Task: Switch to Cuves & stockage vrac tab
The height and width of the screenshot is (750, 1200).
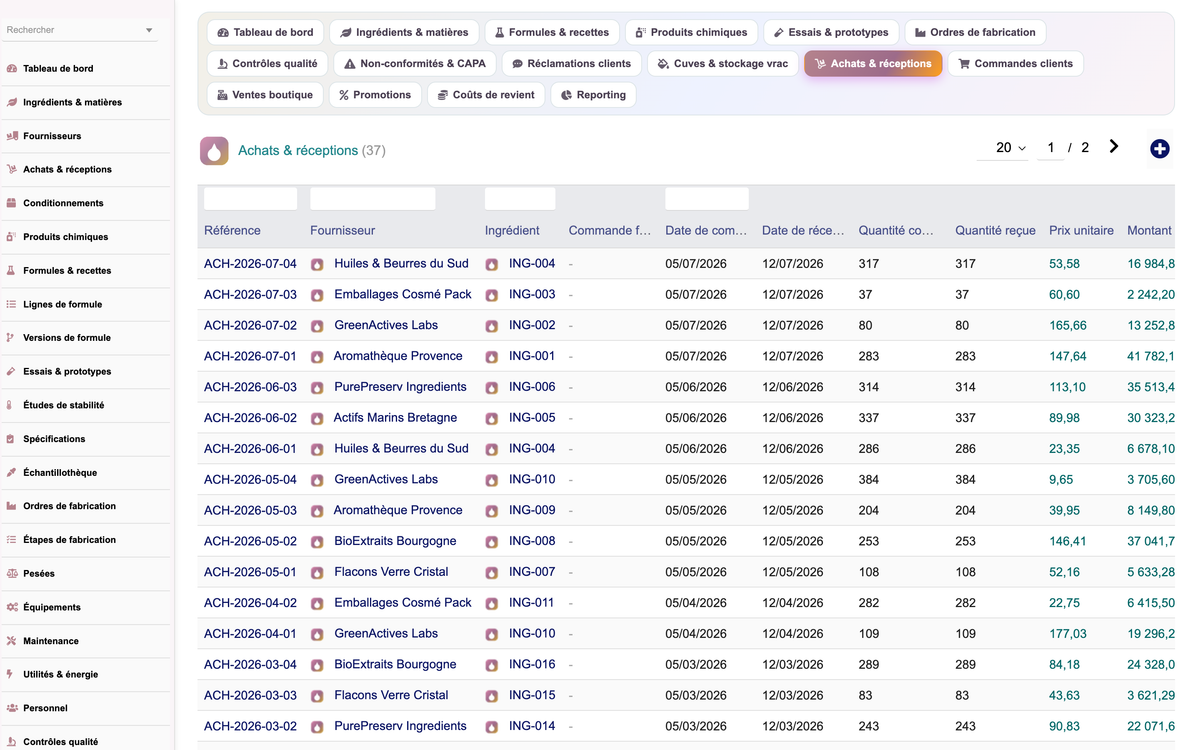Action: [x=723, y=63]
